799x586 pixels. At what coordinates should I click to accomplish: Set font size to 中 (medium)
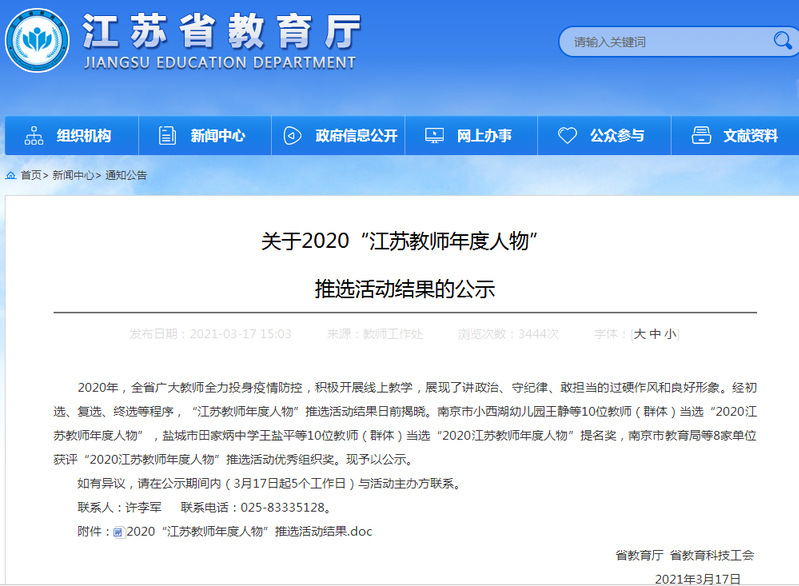coord(655,334)
